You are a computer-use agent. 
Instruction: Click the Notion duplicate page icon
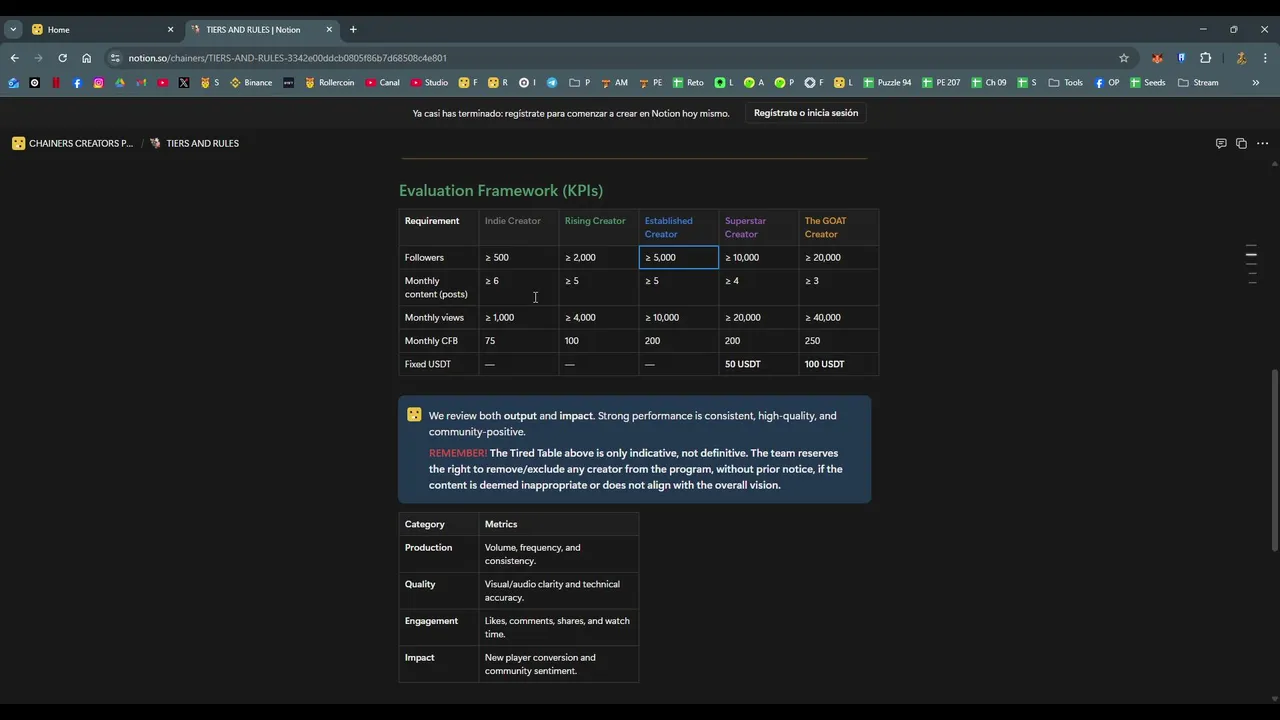click(1241, 143)
